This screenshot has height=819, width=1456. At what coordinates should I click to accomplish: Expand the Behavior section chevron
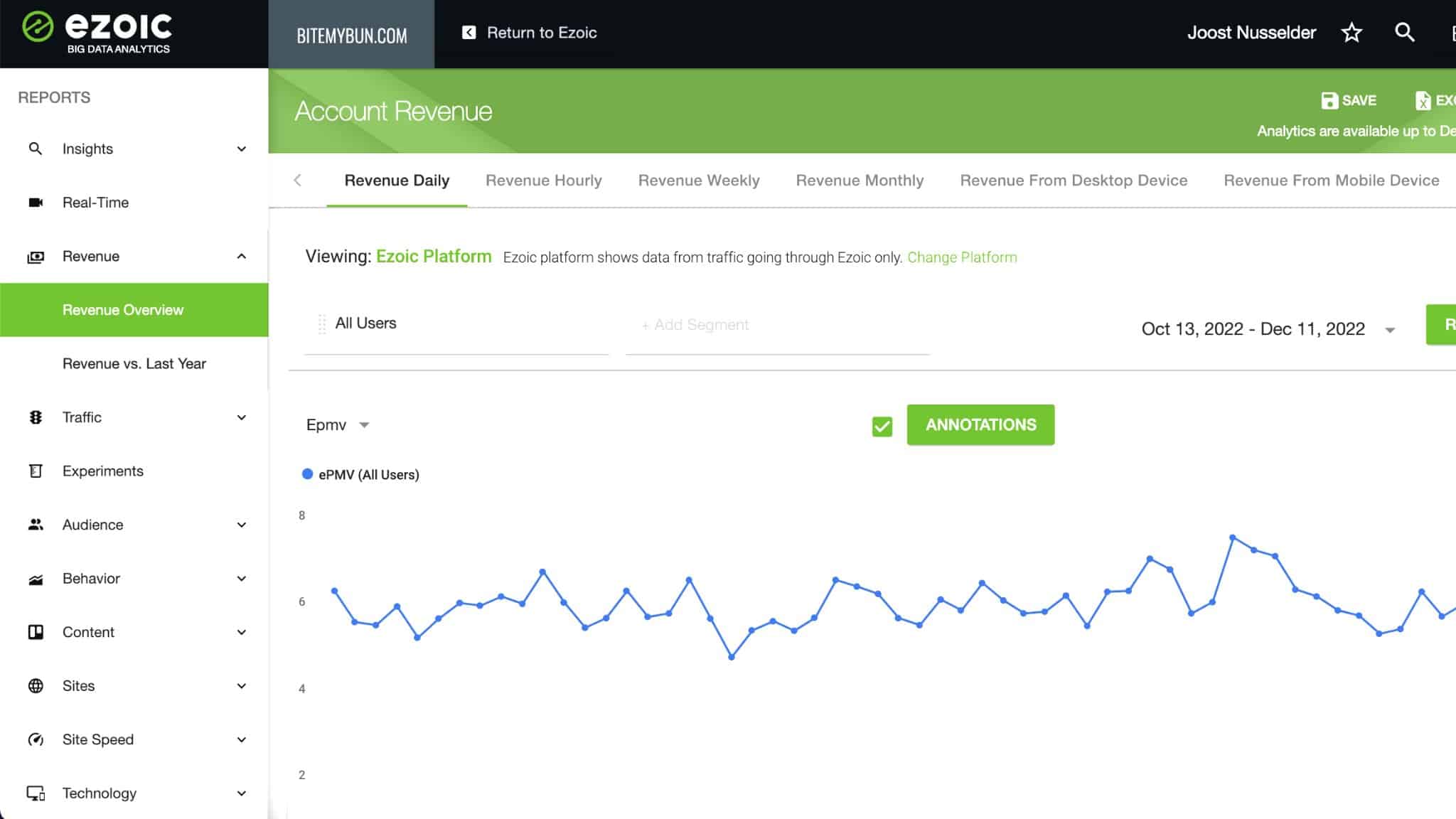242,579
